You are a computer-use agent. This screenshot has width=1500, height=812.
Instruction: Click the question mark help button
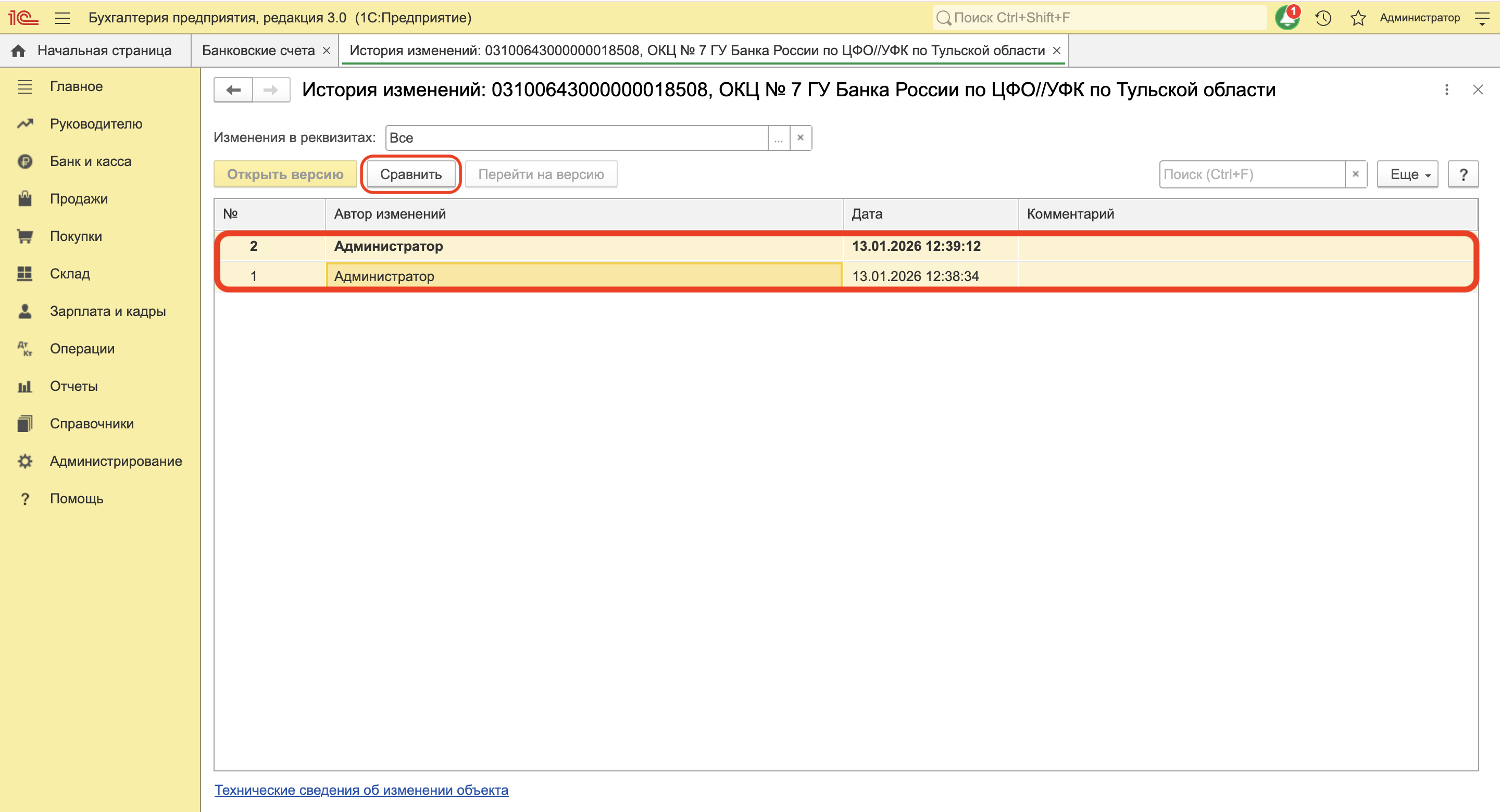pos(1462,174)
